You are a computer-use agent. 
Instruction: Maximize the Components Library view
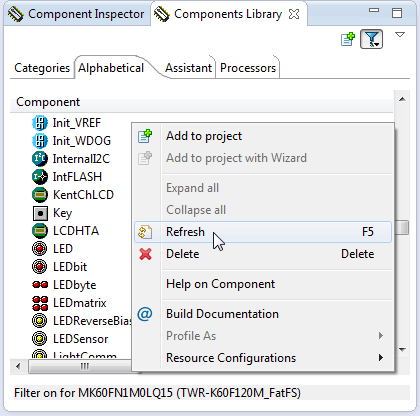tap(397, 13)
